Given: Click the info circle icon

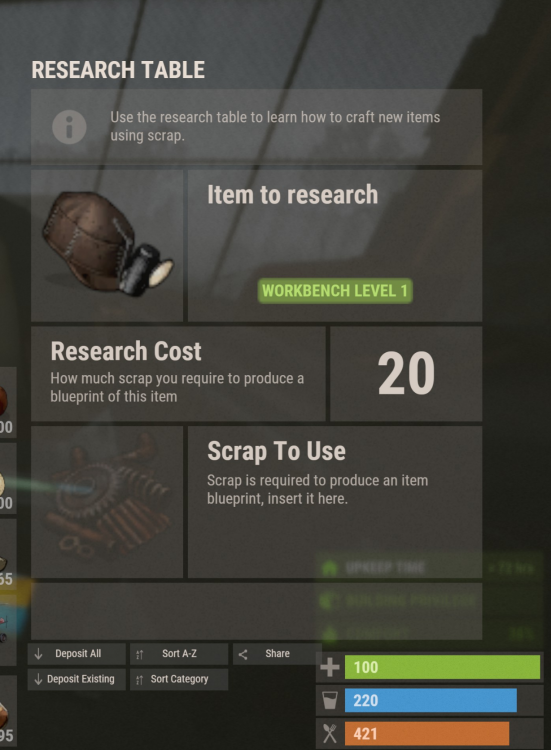Looking at the screenshot, I should (69, 127).
